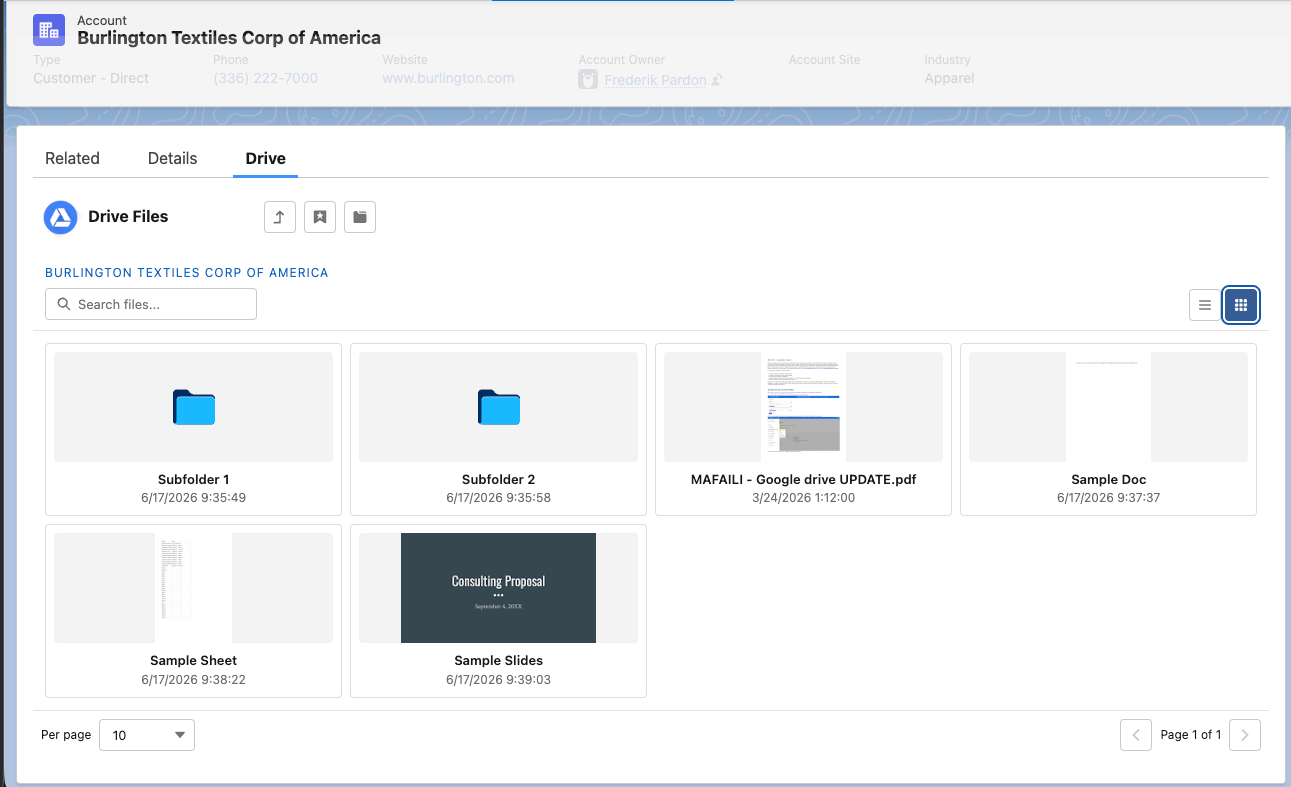Open the Related tab
1291x787 pixels.
tap(72, 158)
